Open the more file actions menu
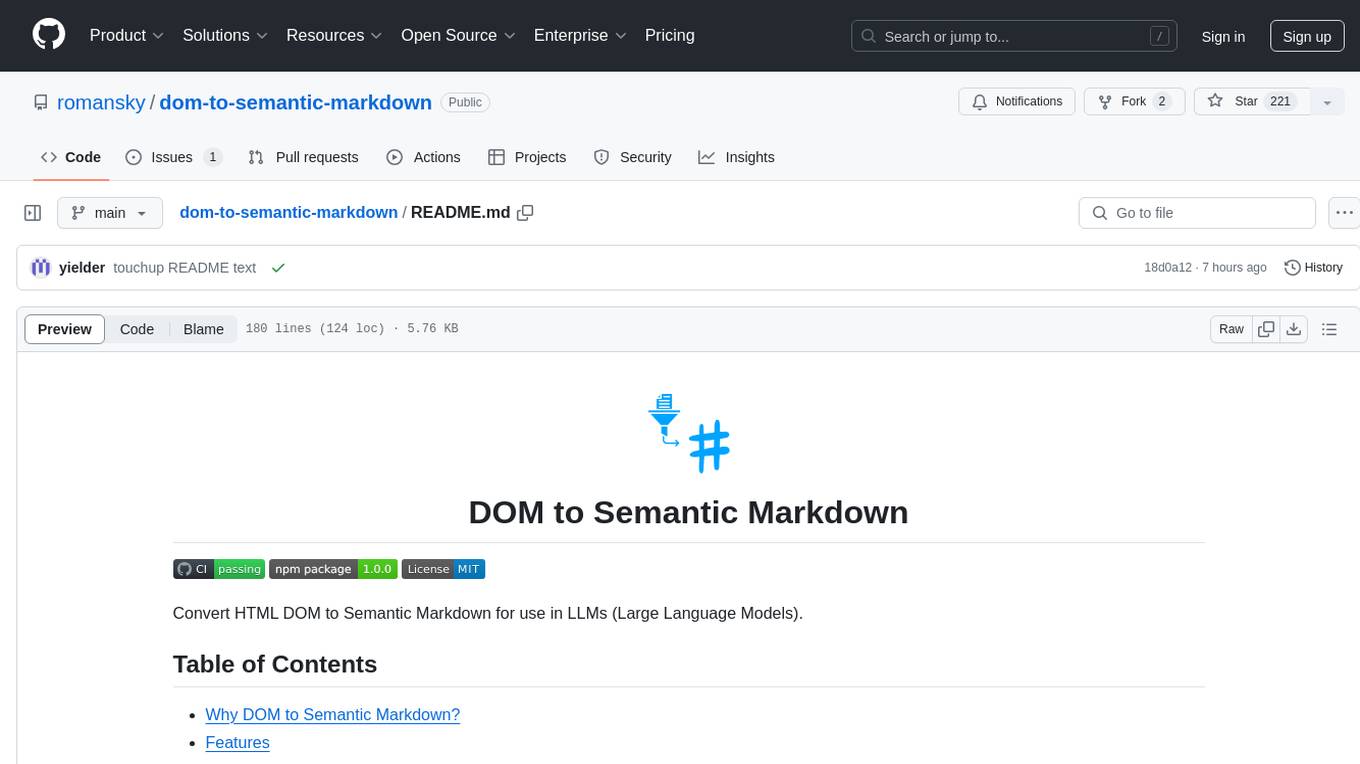The height and width of the screenshot is (764, 1360). point(1344,213)
